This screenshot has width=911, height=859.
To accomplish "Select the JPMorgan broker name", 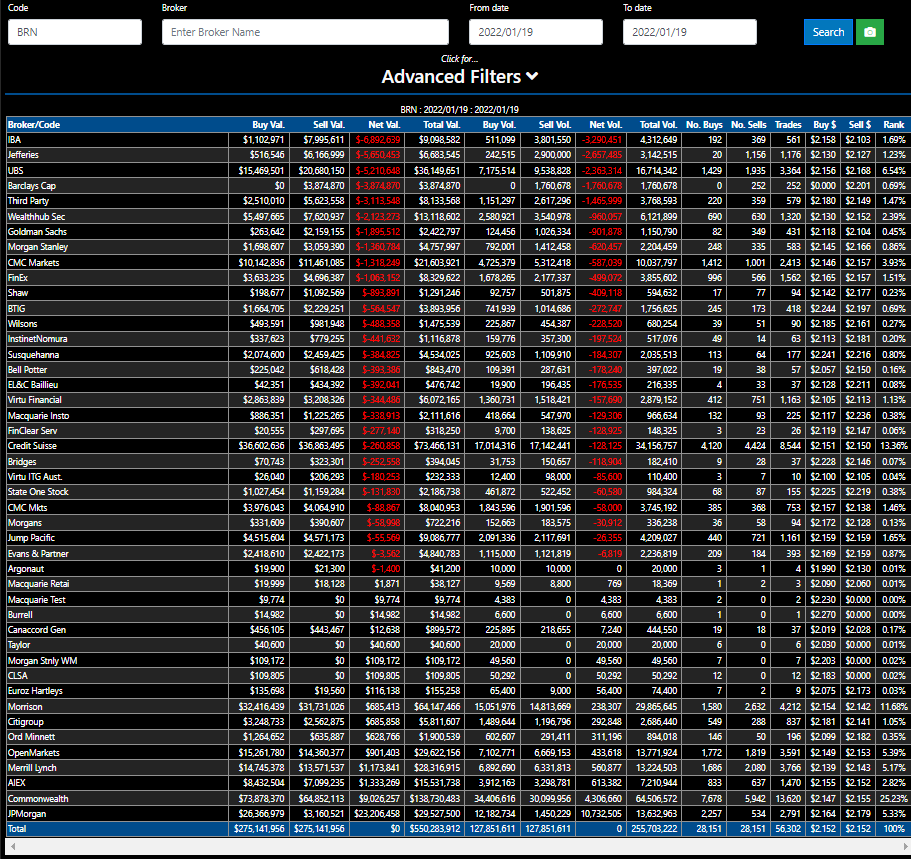I will coord(27,814).
